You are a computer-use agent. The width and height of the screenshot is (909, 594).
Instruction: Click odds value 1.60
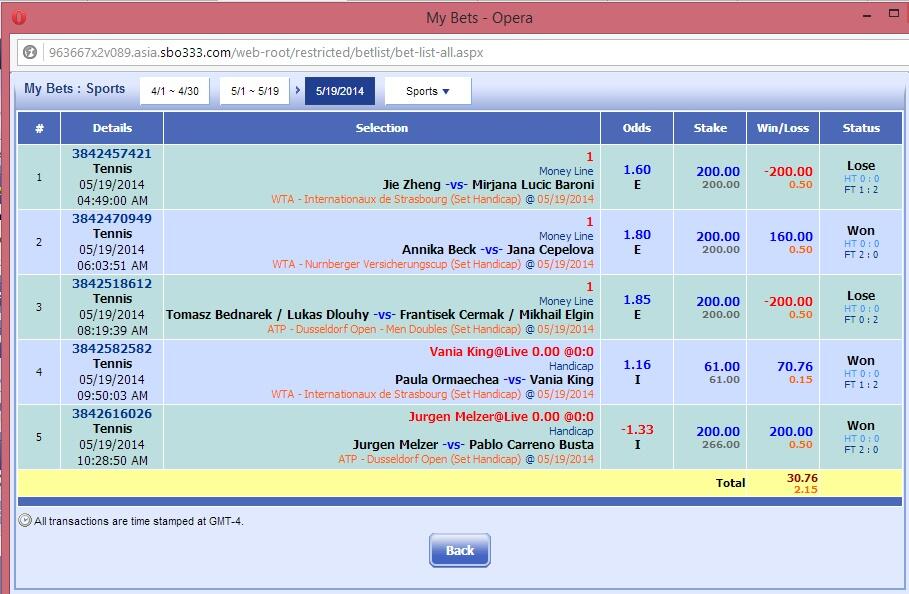pyautogui.click(x=637, y=169)
